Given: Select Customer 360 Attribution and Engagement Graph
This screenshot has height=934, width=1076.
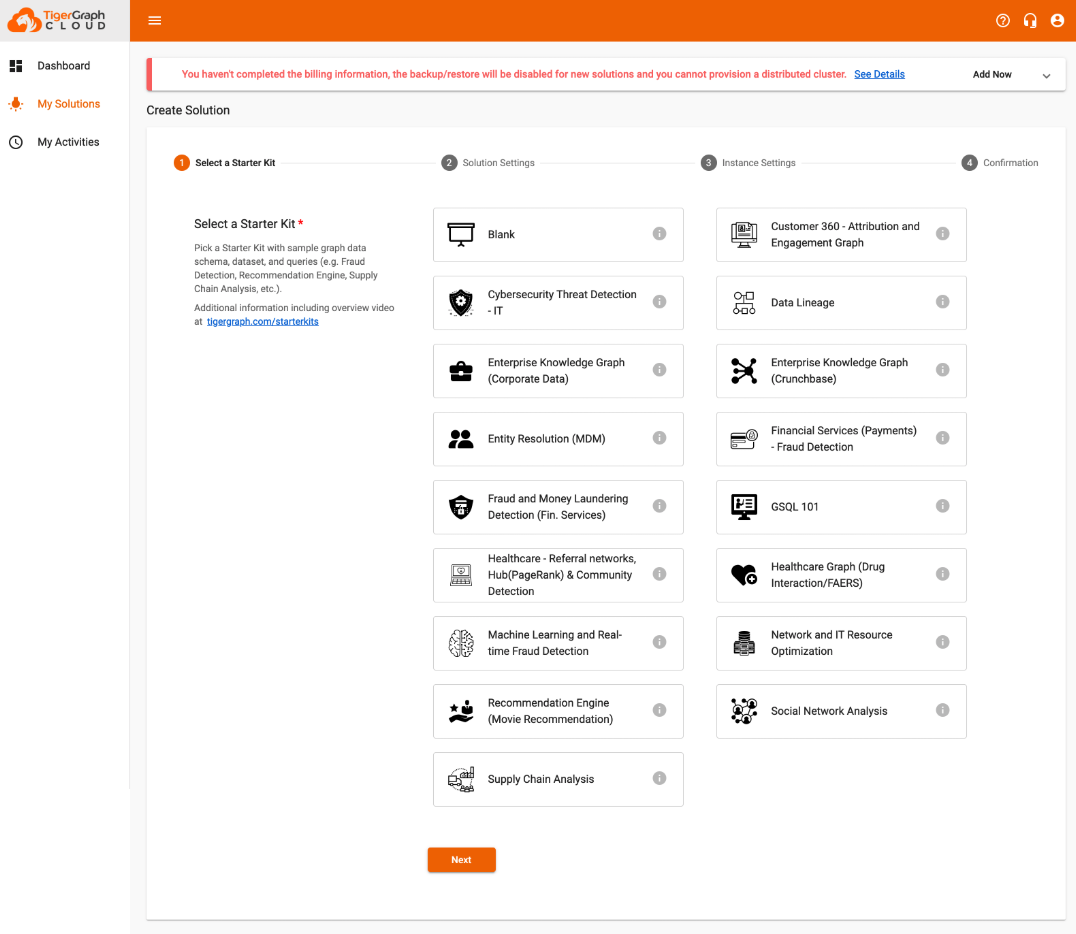Looking at the screenshot, I should (x=841, y=235).
